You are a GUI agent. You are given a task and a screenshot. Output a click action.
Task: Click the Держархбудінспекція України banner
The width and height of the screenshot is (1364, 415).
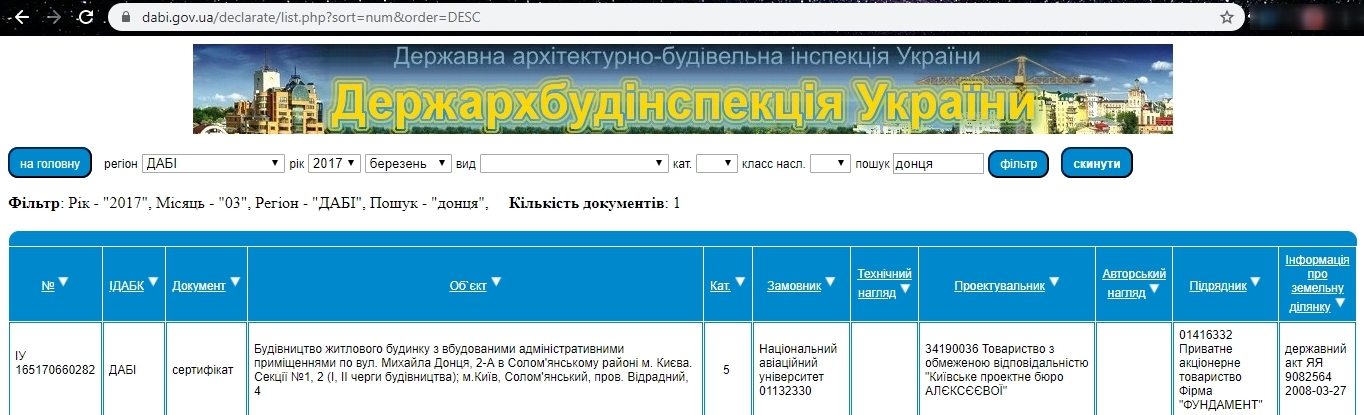click(682, 88)
